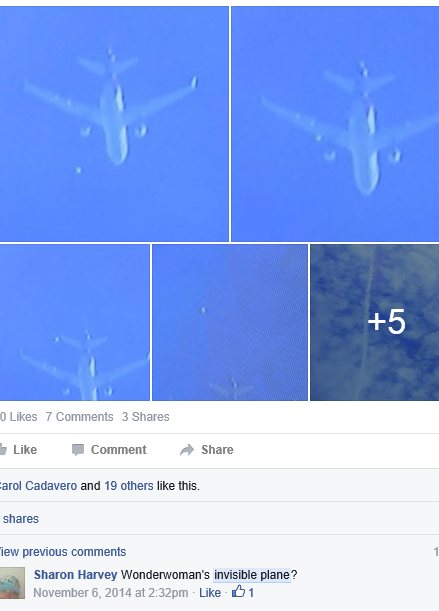439x611 pixels.
Task: Click the Share button text
Action: 217,450
